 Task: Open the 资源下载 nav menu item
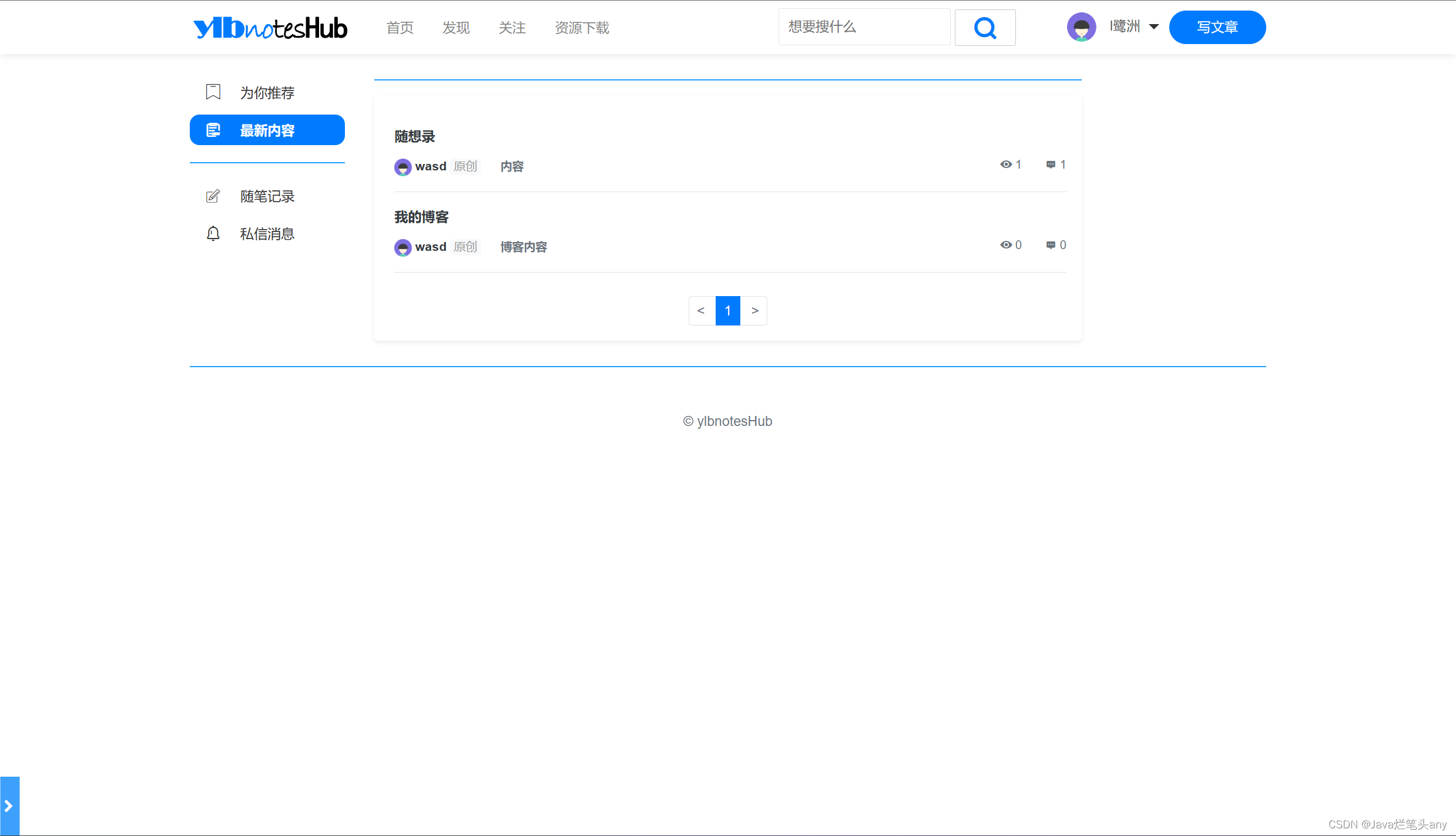pyautogui.click(x=582, y=28)
